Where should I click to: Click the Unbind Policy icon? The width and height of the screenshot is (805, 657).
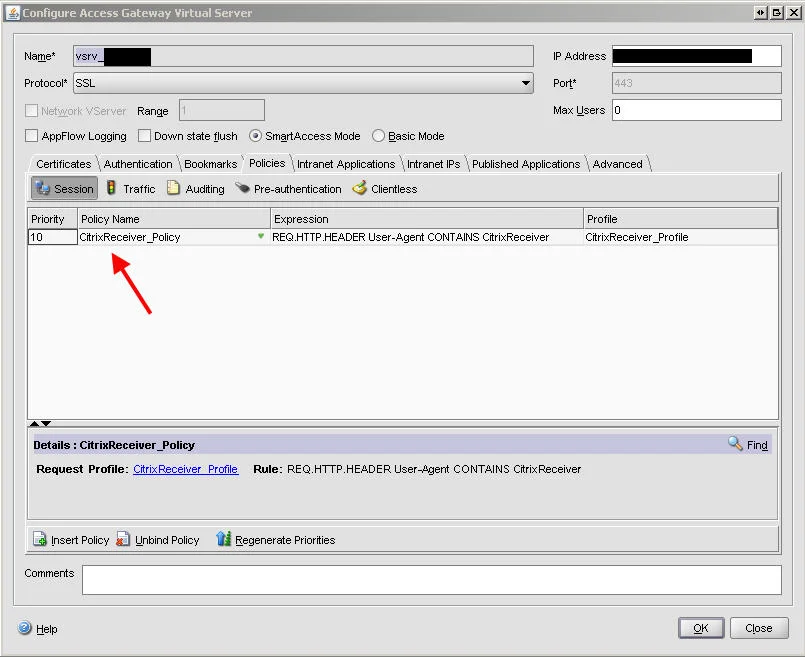[x=123, y=539]
